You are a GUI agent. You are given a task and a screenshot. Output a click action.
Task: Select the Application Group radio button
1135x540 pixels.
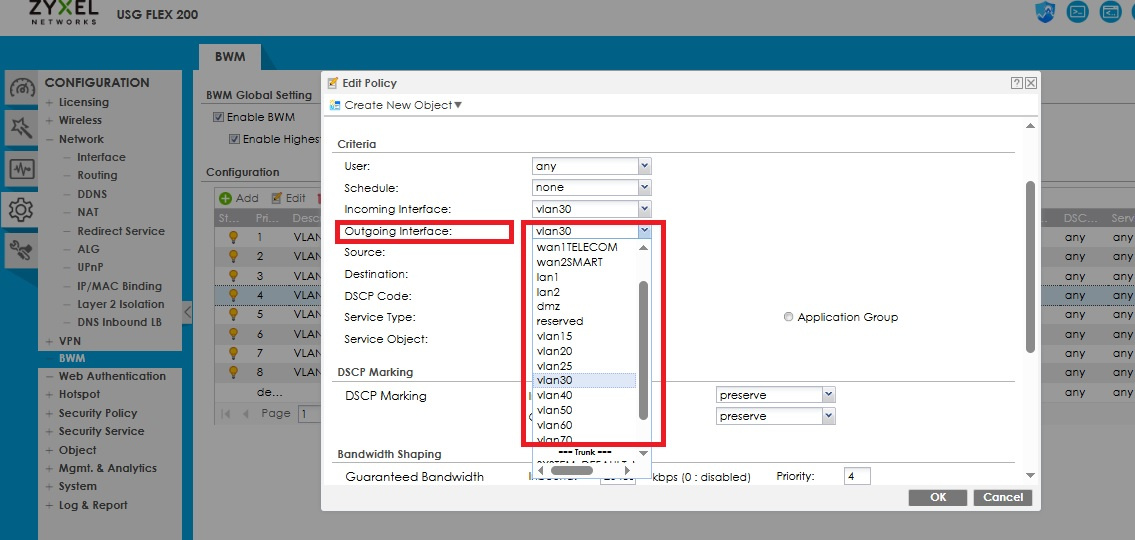pos(788,317)
